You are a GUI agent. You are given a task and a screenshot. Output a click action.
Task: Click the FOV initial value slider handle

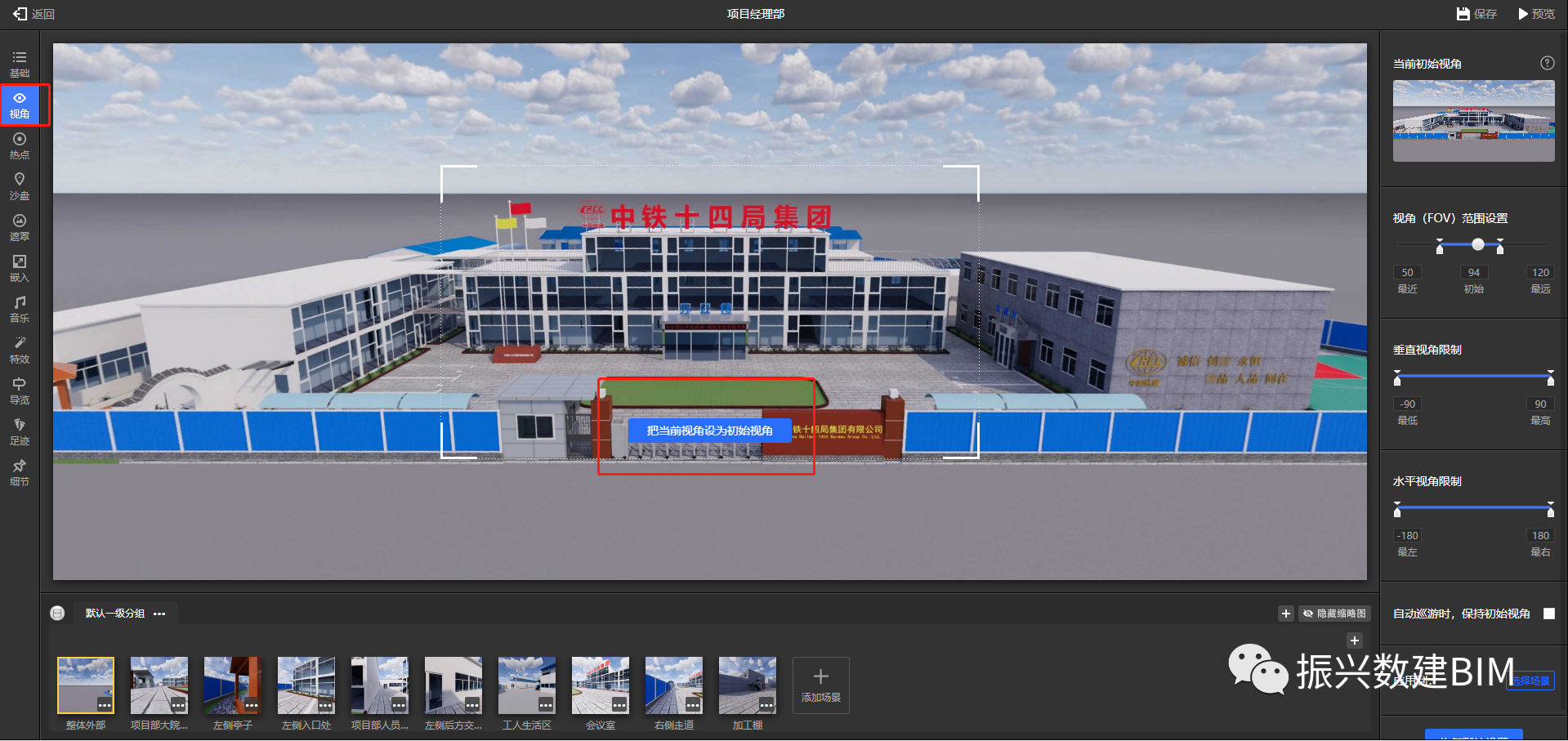[1477, 244]
